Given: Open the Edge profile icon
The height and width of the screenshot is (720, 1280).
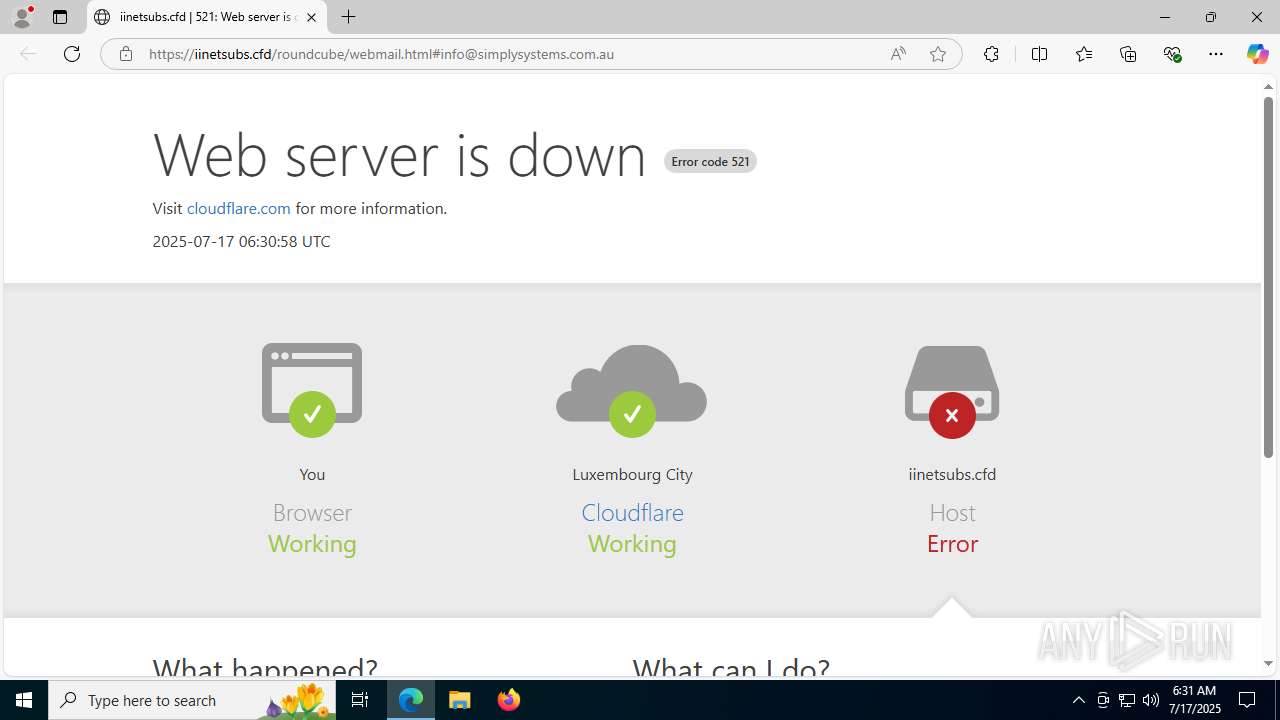Looking at the screenshot, I should click(22, 17).
